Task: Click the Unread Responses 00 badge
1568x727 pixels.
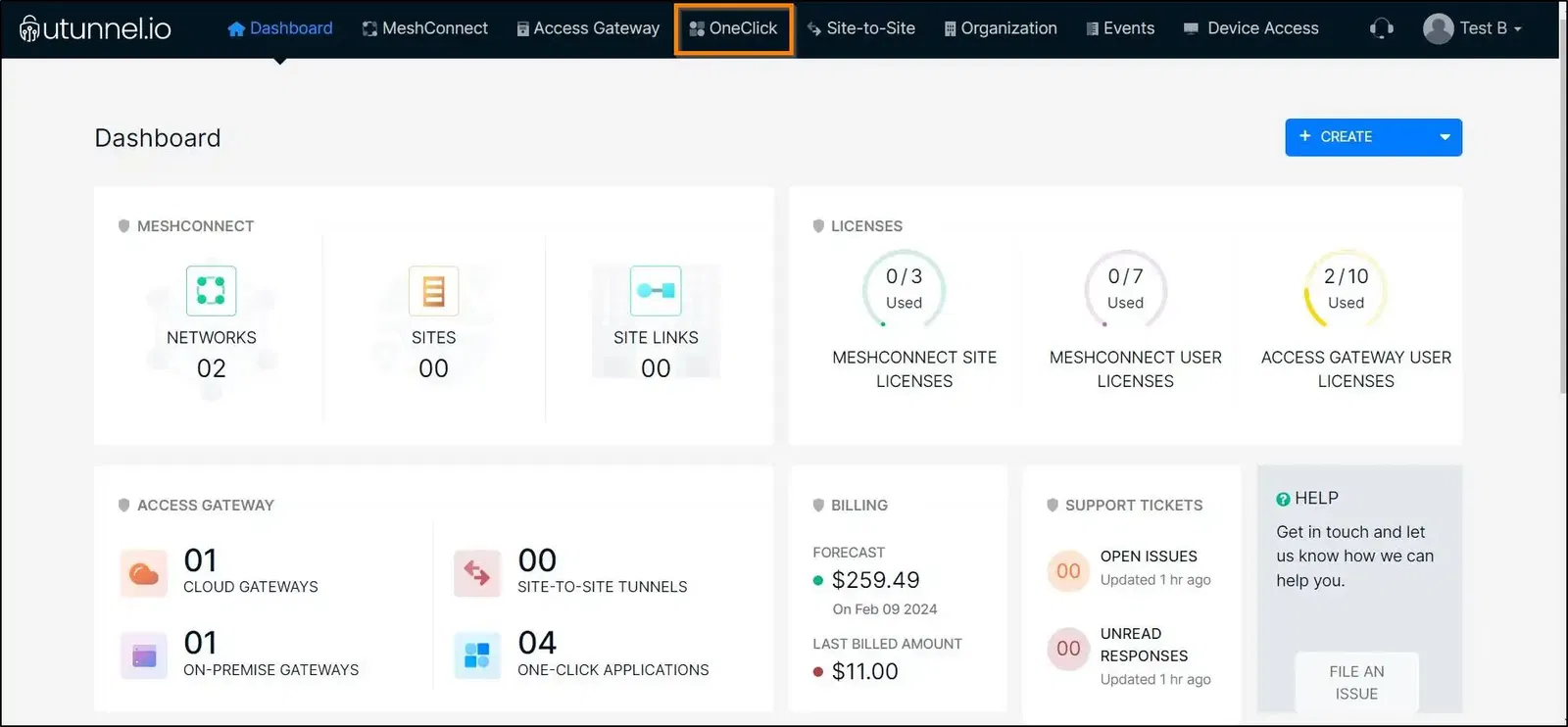Action: tap(1068, 649)
